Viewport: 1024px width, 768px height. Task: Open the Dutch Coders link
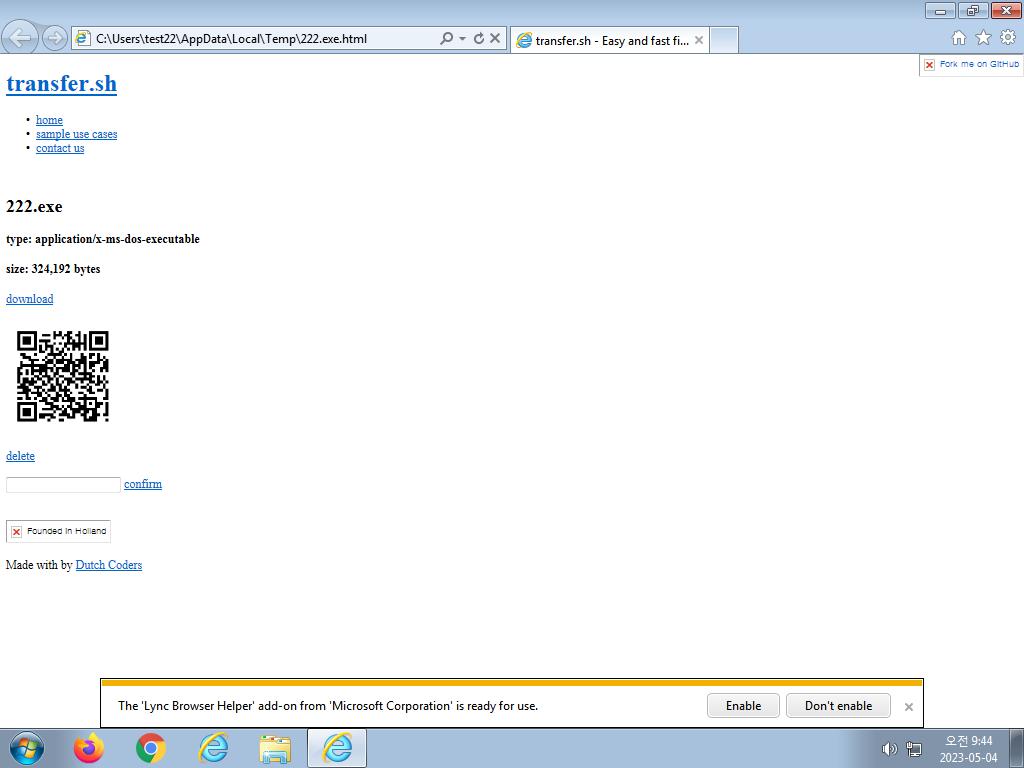[x=108, y=566]
